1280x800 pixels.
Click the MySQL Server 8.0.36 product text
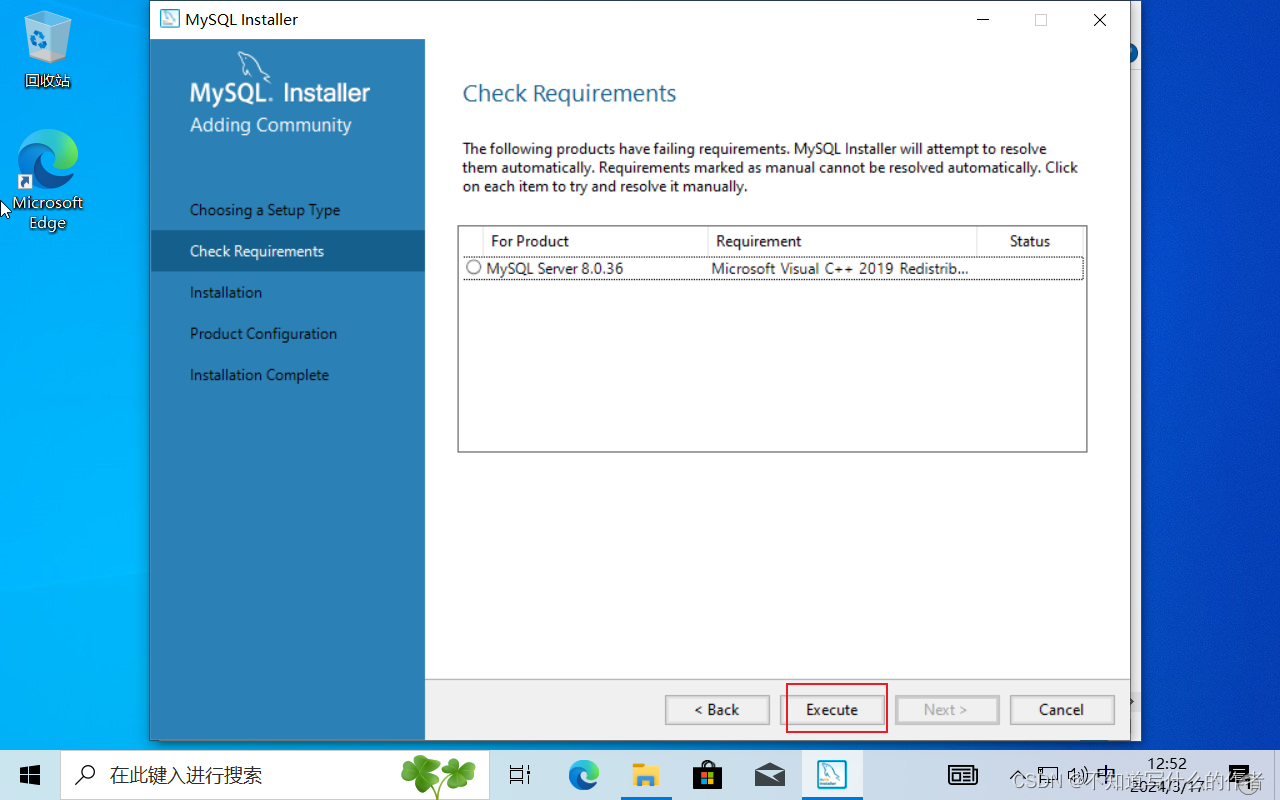(555, 268)
